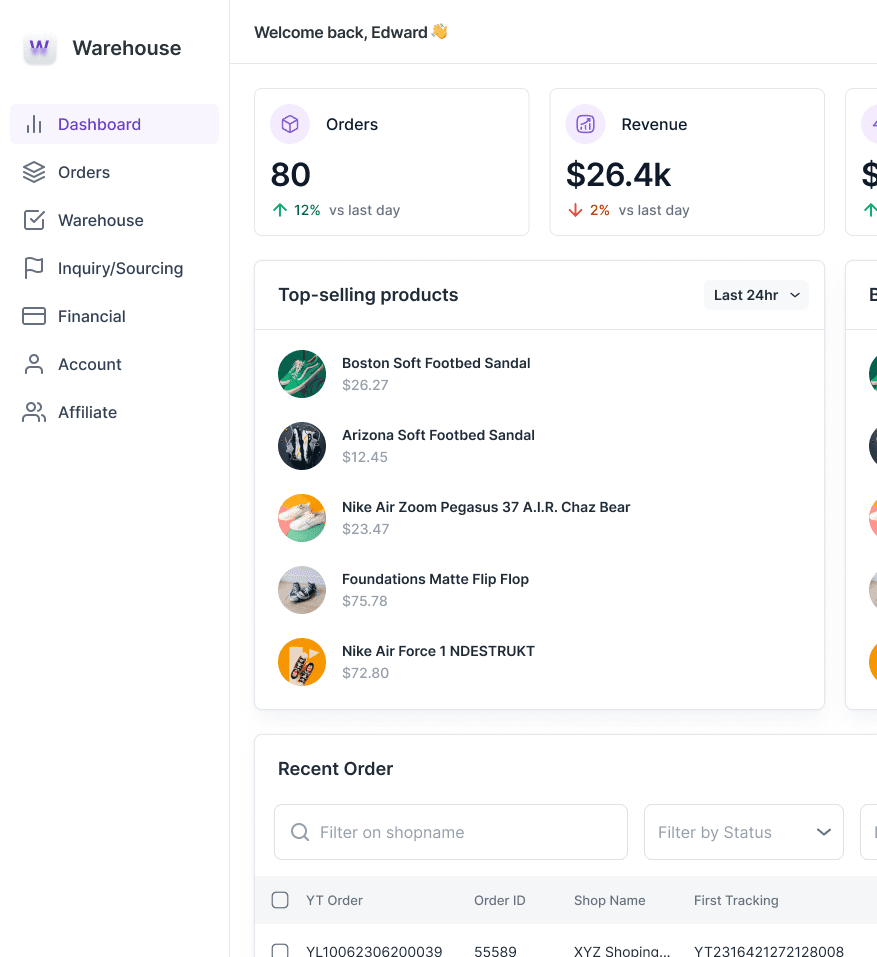Click the $75.78 price
Viewport: 877px width, 957px height.
pyautogui.click(x=365, y=601)
